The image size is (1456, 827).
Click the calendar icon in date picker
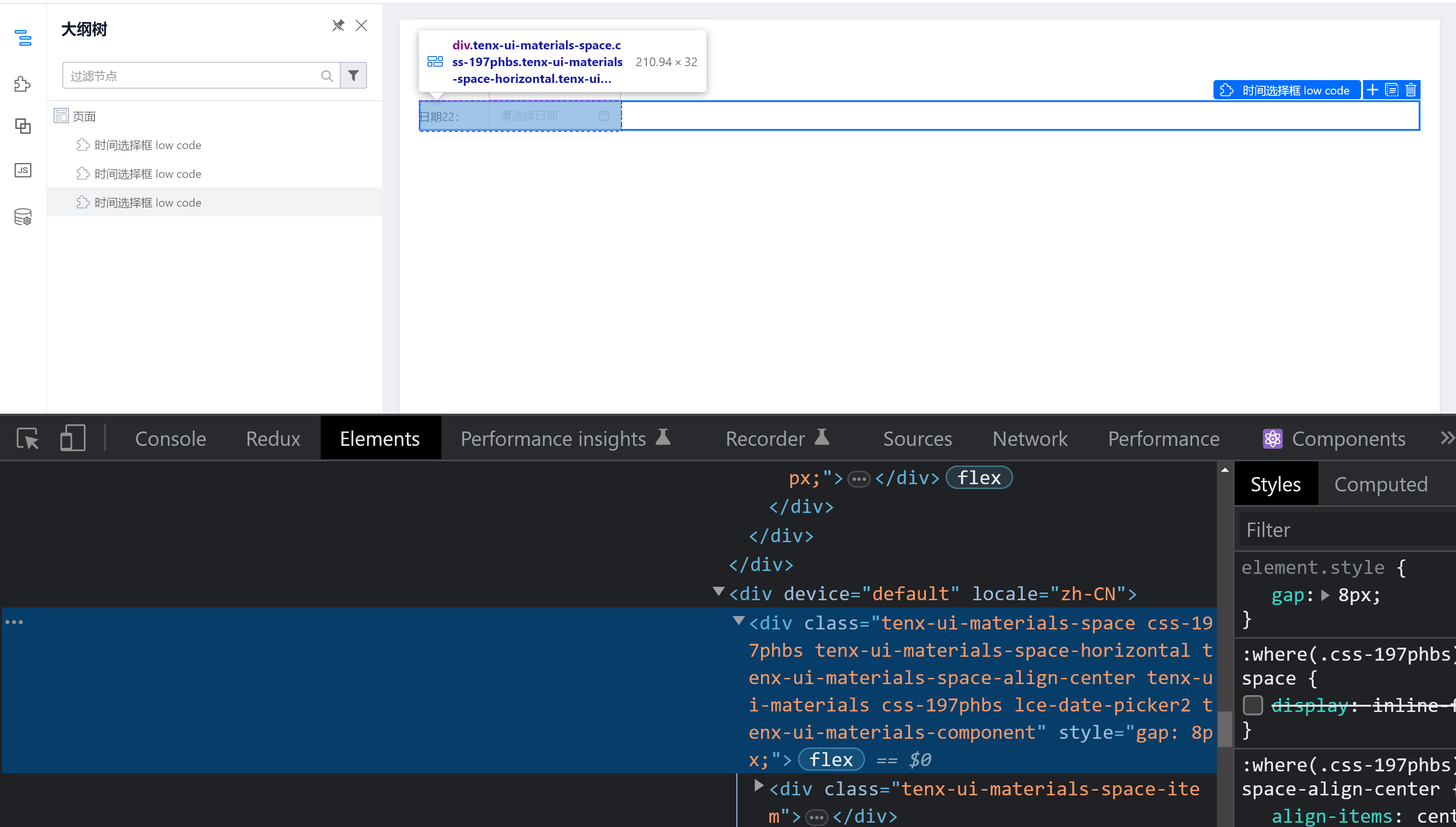(x=603, y=116)
